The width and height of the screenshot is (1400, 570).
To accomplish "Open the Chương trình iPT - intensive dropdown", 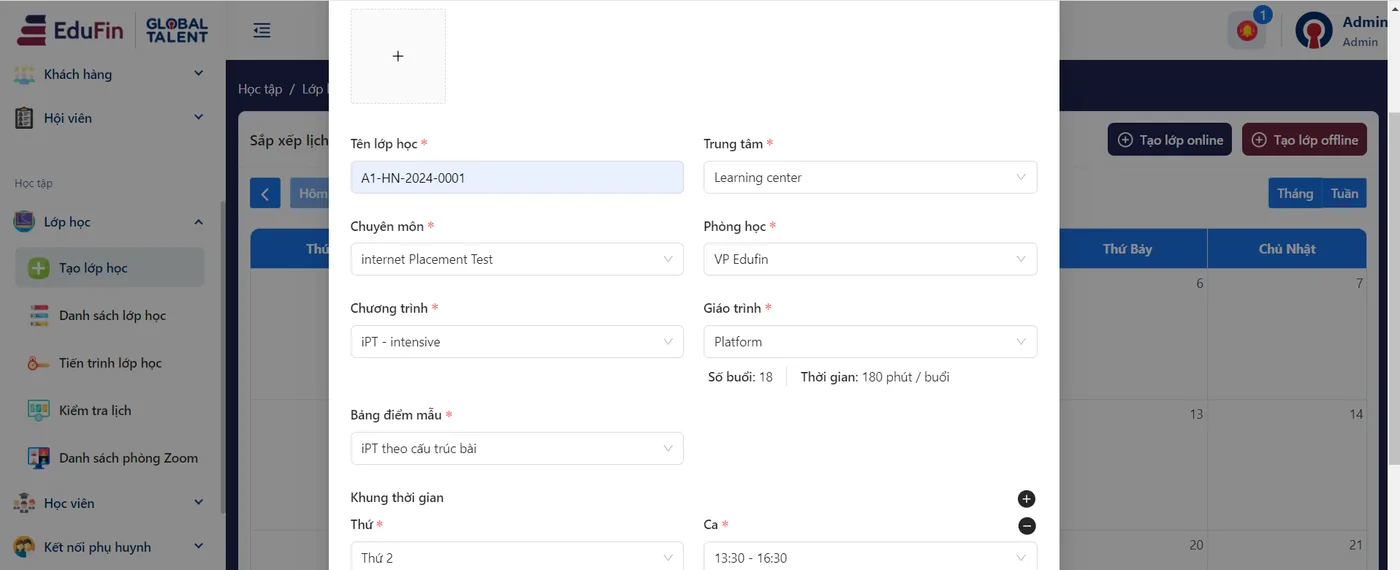I will (x=517, y=342).
